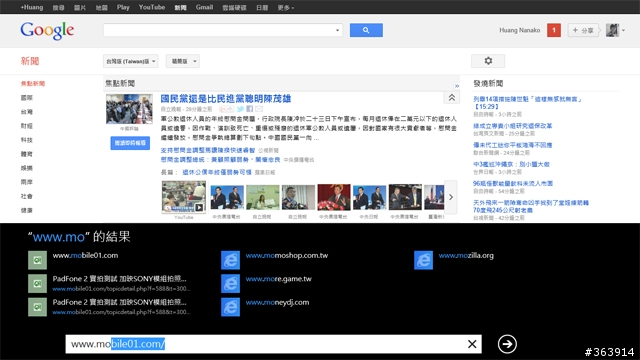Viewport: 640px width, 360px height.
Task: Share story via email envelope icon
Action: [259, 109]
